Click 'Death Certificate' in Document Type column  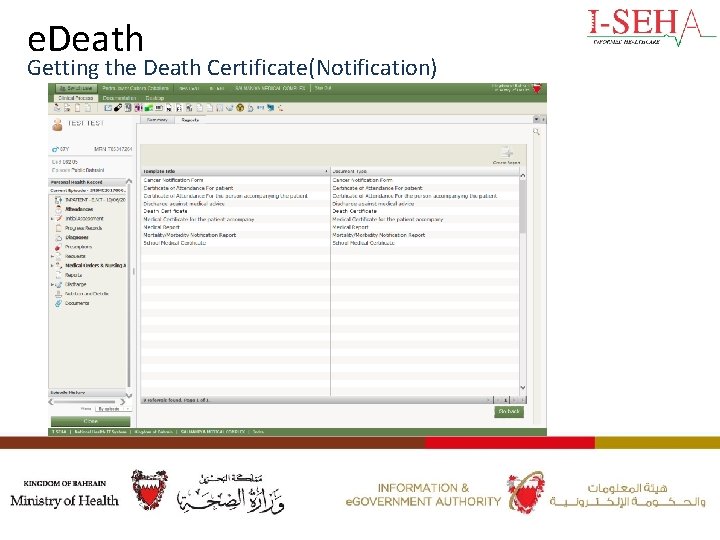click(354, 211)
